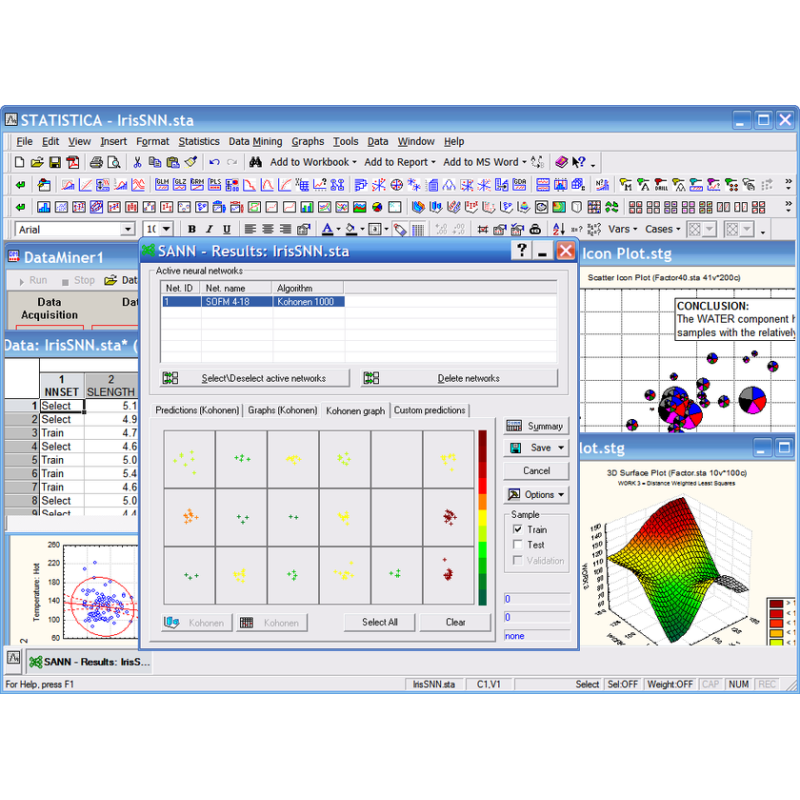The height and width of the screenshot is (800, 800).
Task: Enable the Test sample checkbox
Action: [517, 545]
